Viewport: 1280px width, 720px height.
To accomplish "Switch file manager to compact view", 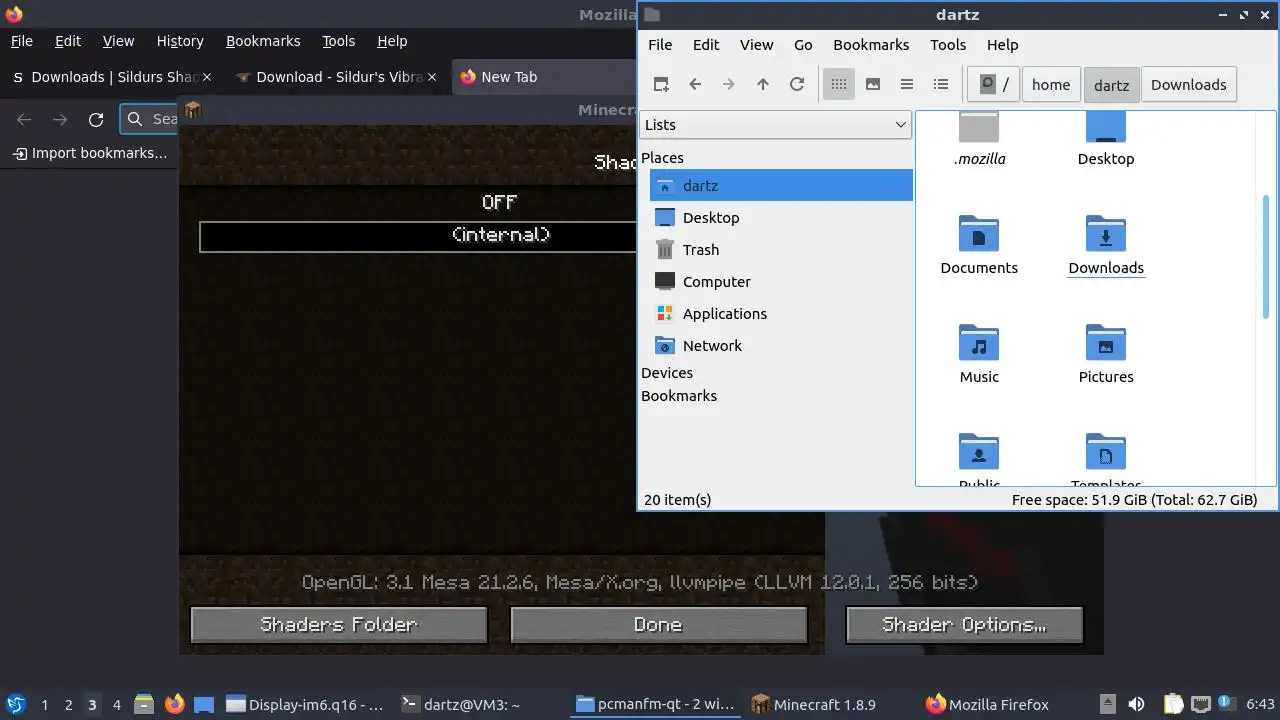I will [907, 85].
